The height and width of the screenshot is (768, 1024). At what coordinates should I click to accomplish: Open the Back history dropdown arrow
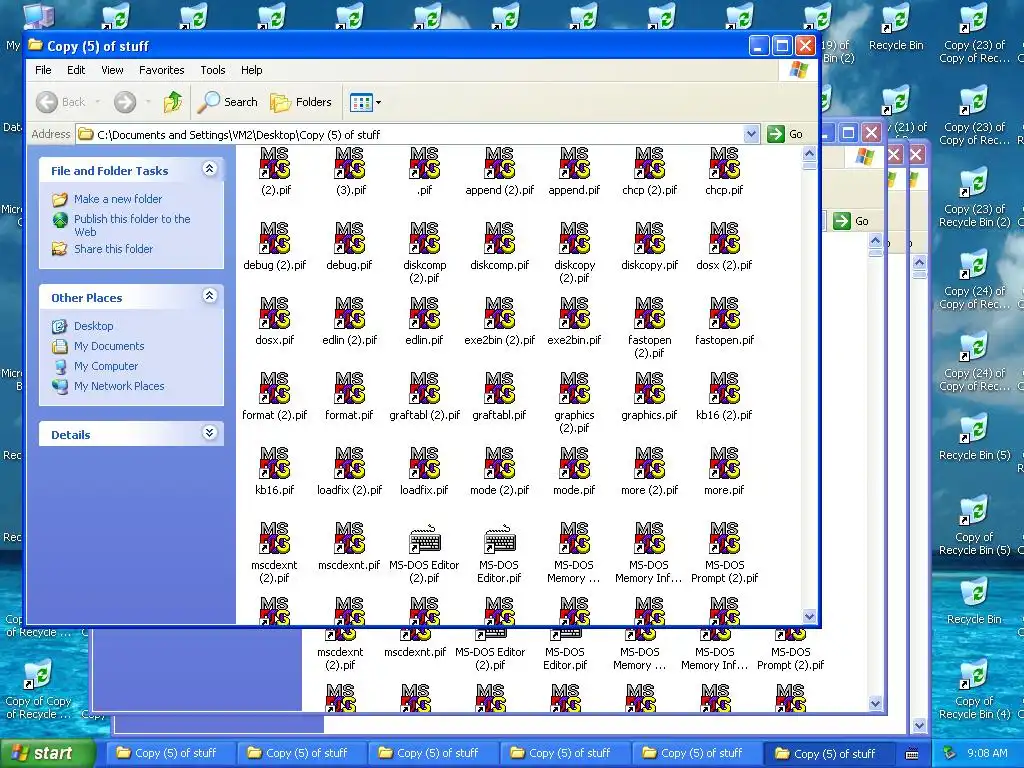(x=98, y=102)
